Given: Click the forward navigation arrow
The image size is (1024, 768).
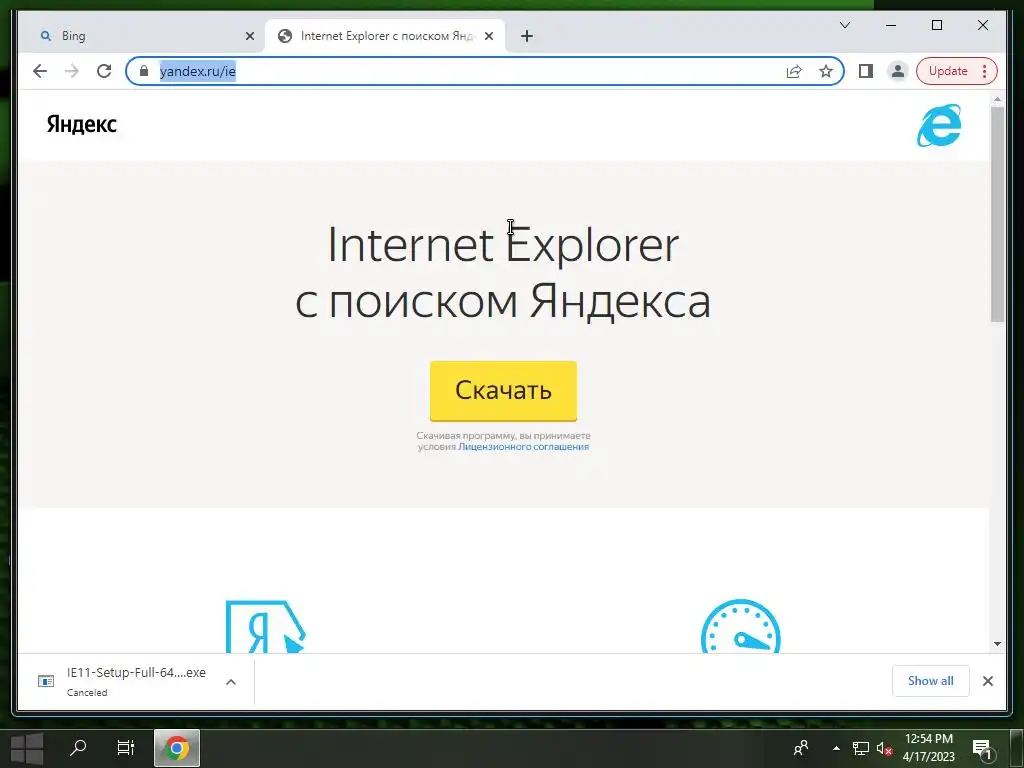Looking at the screenshot, I should (72, 71).
